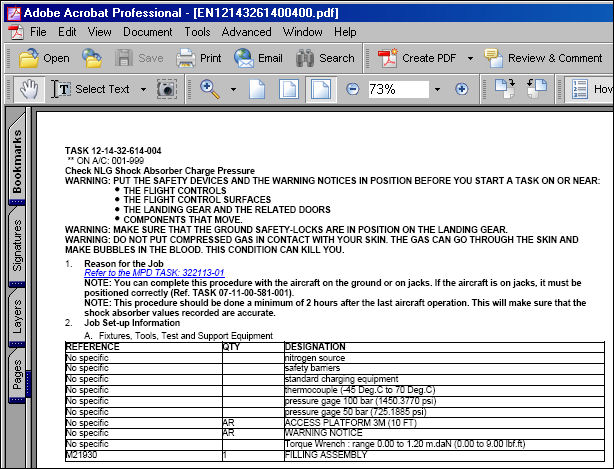This screenshot has height=469, width=614.
Task: Switch to the Pages side tab
Action: (x=17, y=376)
